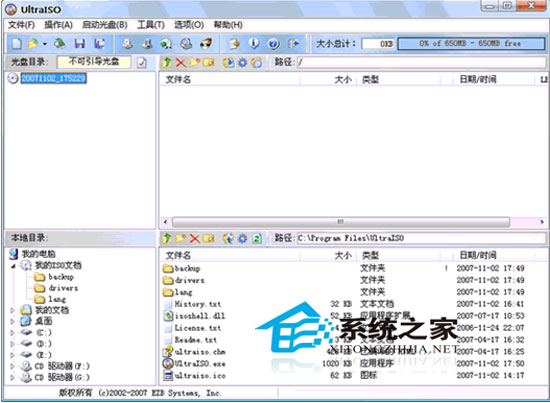Expand the (C:) drive tree node
550x403 pixels.
13,333
